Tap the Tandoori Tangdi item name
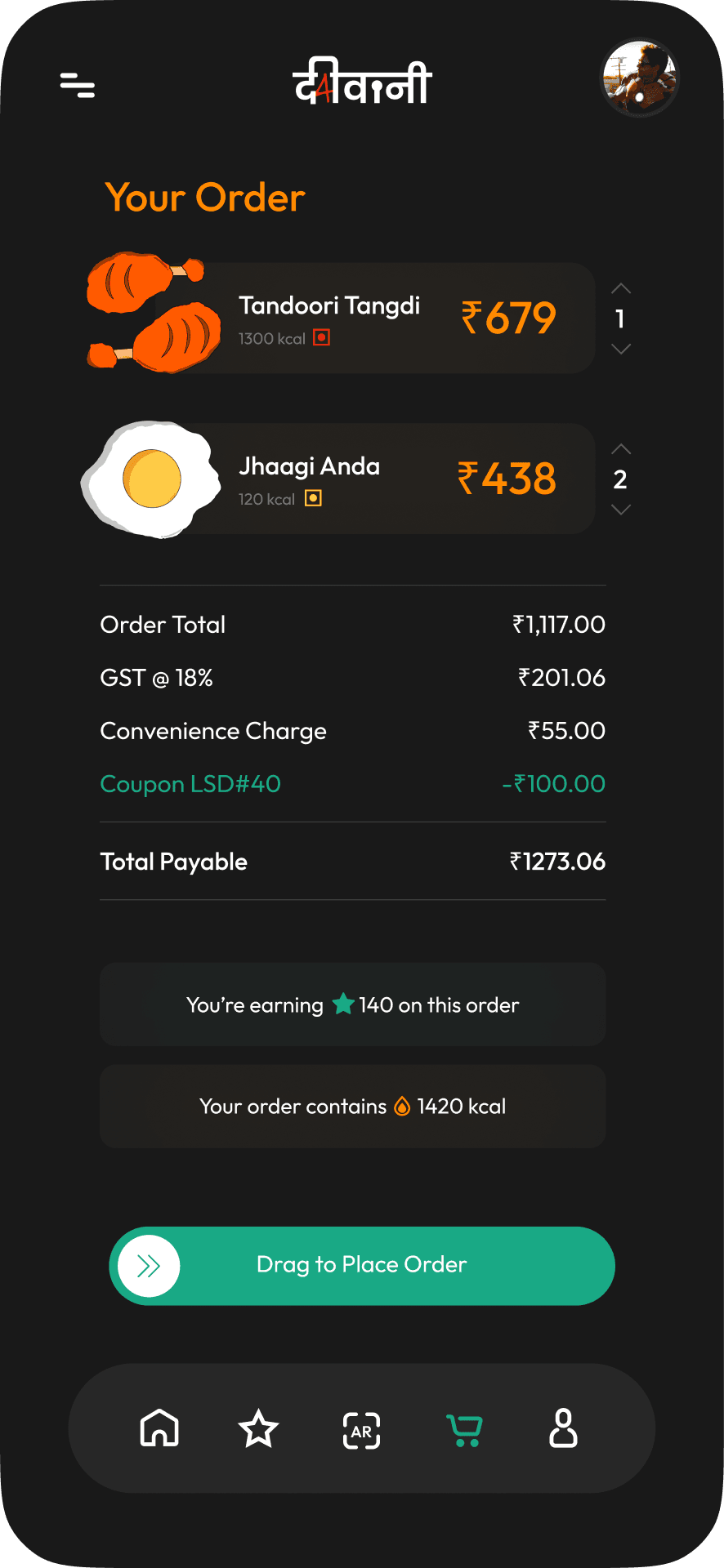 pos(329,305)
